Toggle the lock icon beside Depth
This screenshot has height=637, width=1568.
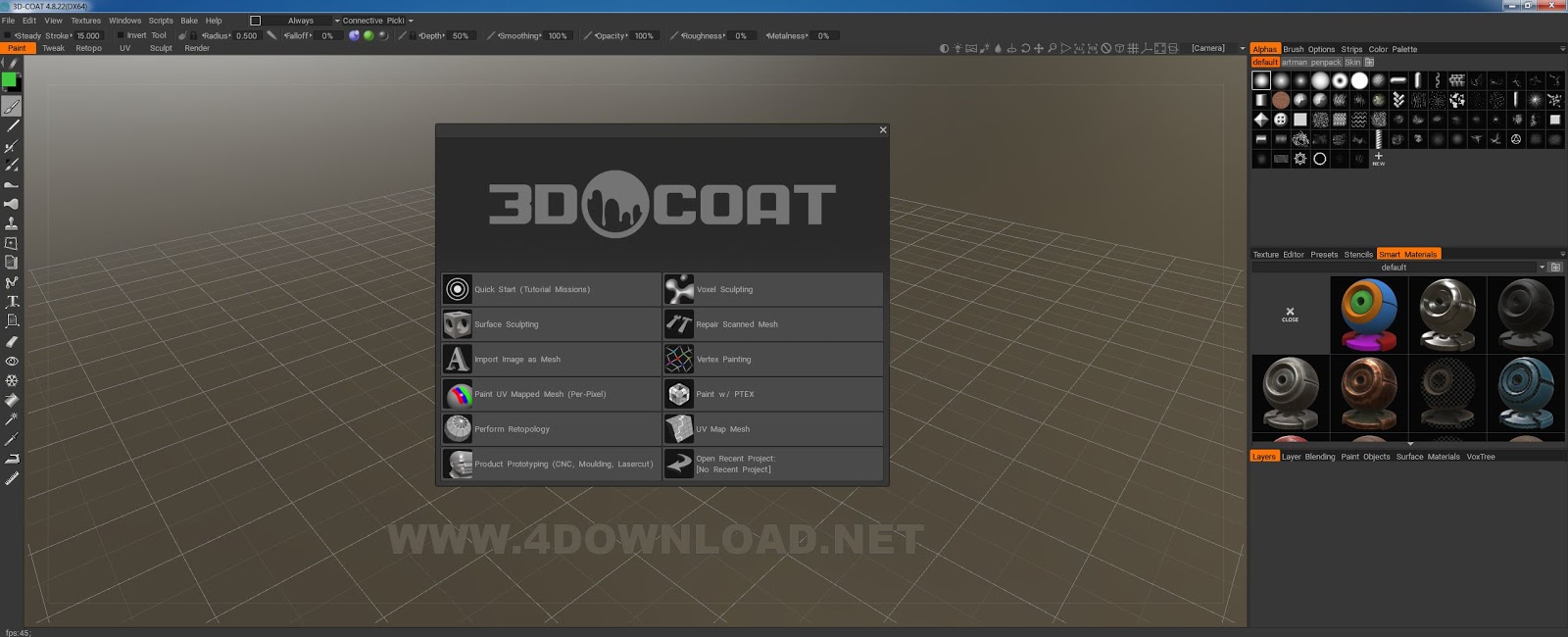point(413,35)
